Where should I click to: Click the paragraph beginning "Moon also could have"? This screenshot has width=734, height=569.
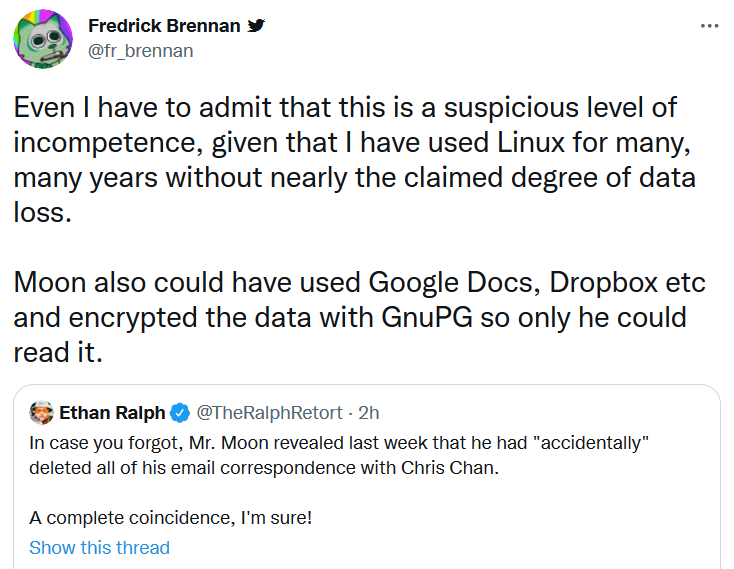(x=359, y=317)
